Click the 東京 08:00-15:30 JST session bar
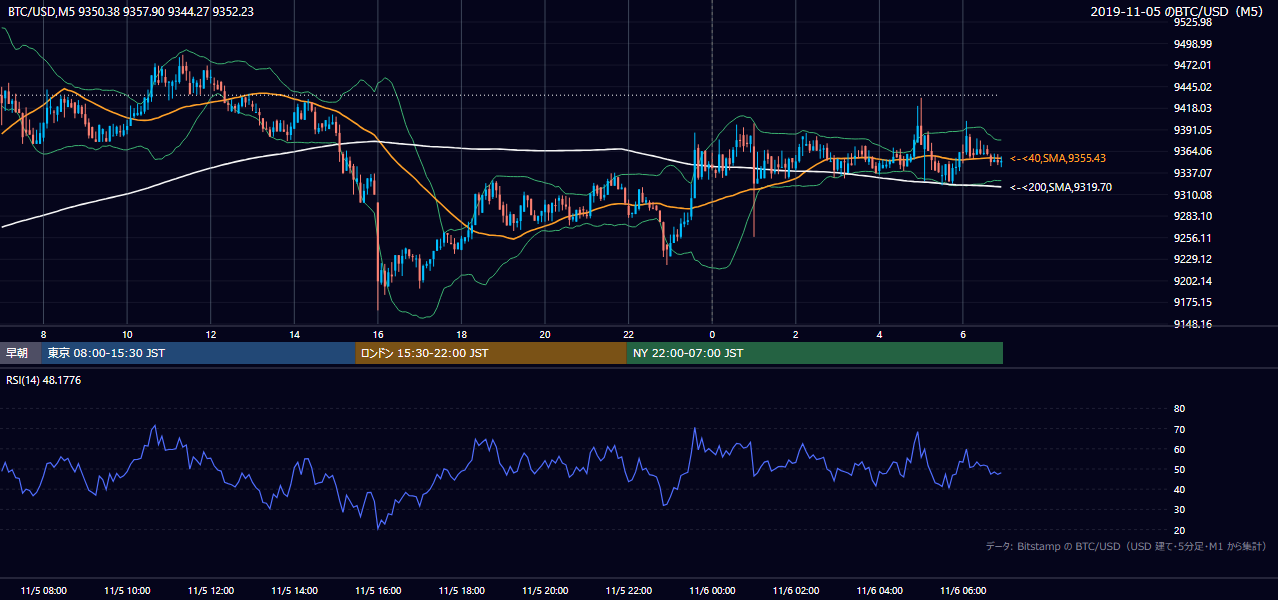This screenshot has height=600, width=1278. (x=198, y=353)
